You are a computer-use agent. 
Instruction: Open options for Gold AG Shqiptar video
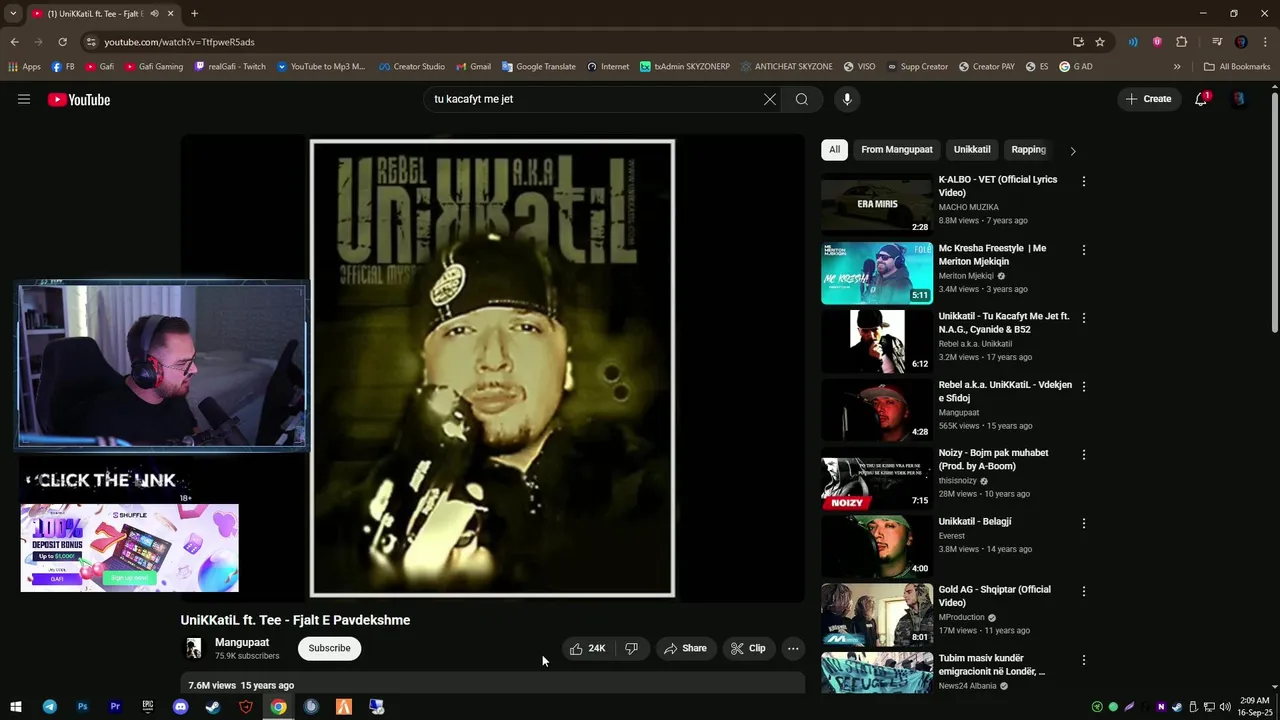click(x=1083, y=591)
